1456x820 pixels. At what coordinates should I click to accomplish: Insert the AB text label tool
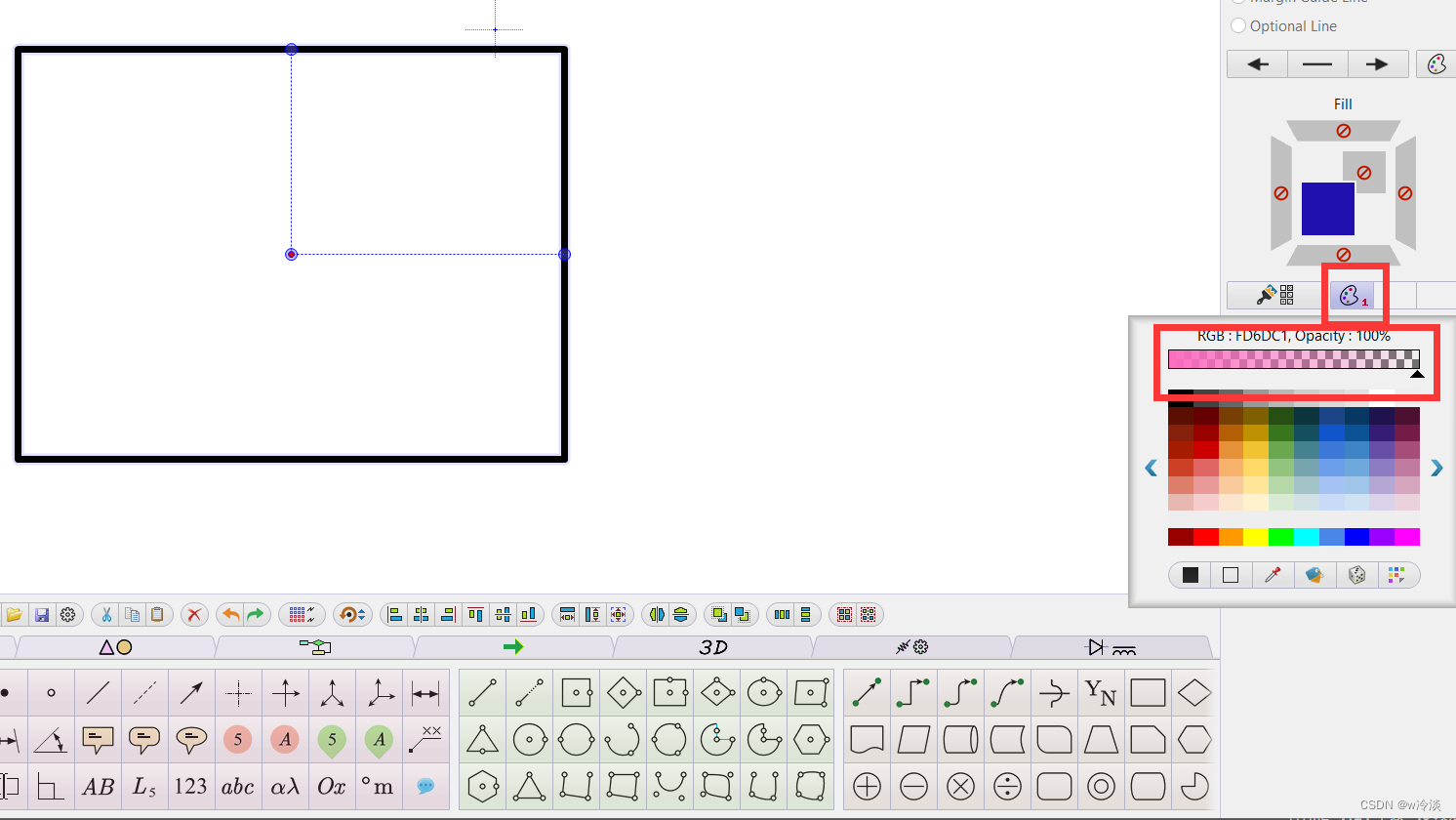[x=98, y=787]
